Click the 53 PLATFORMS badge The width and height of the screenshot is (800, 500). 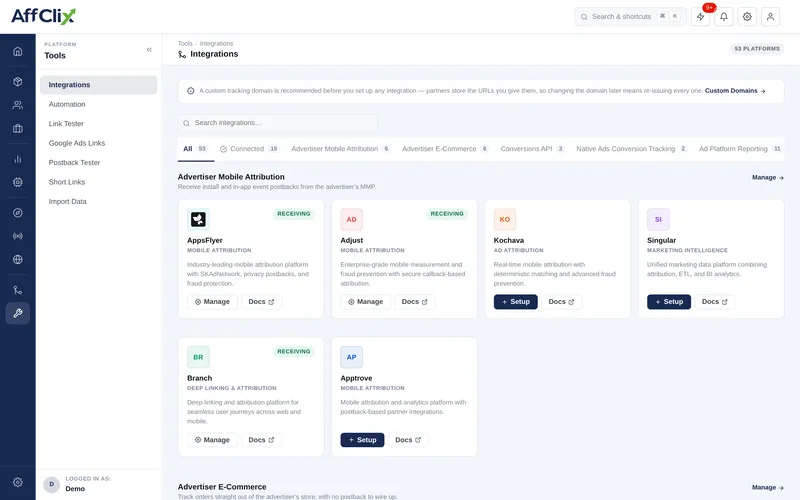(x=757, y=49)
